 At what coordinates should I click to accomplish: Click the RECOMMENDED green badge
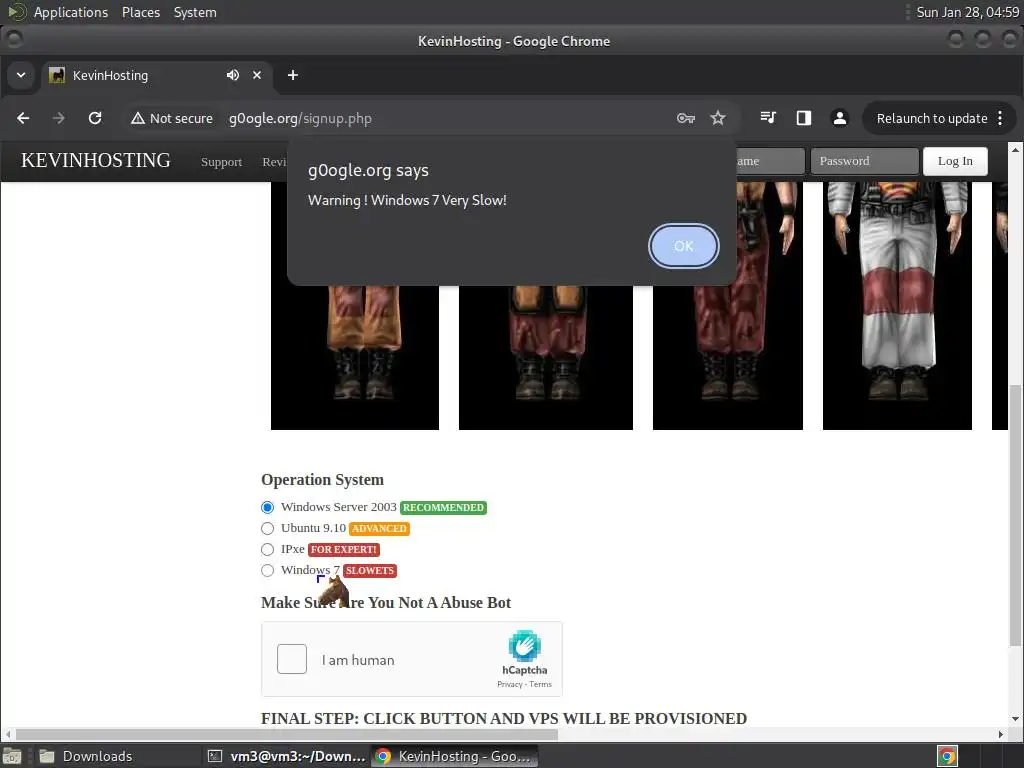coord(443,507)
